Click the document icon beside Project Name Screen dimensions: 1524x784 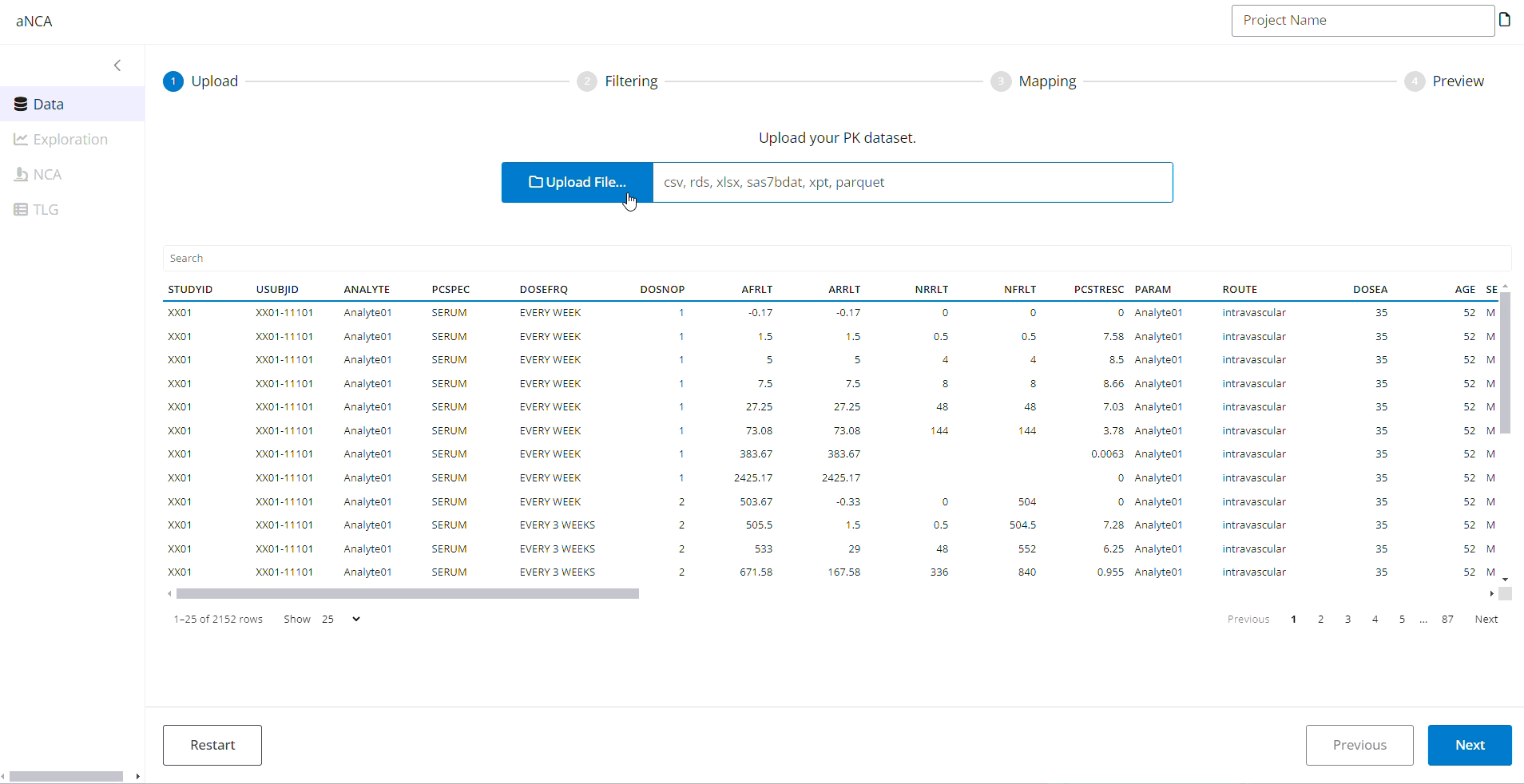tap(1505, 20)
